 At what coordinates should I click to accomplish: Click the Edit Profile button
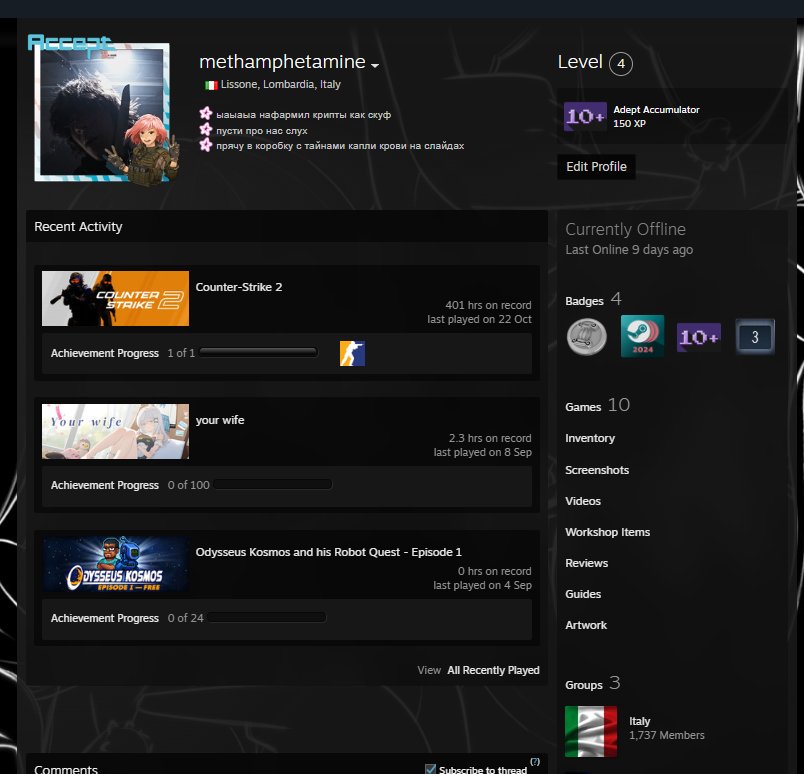(596, 167)
